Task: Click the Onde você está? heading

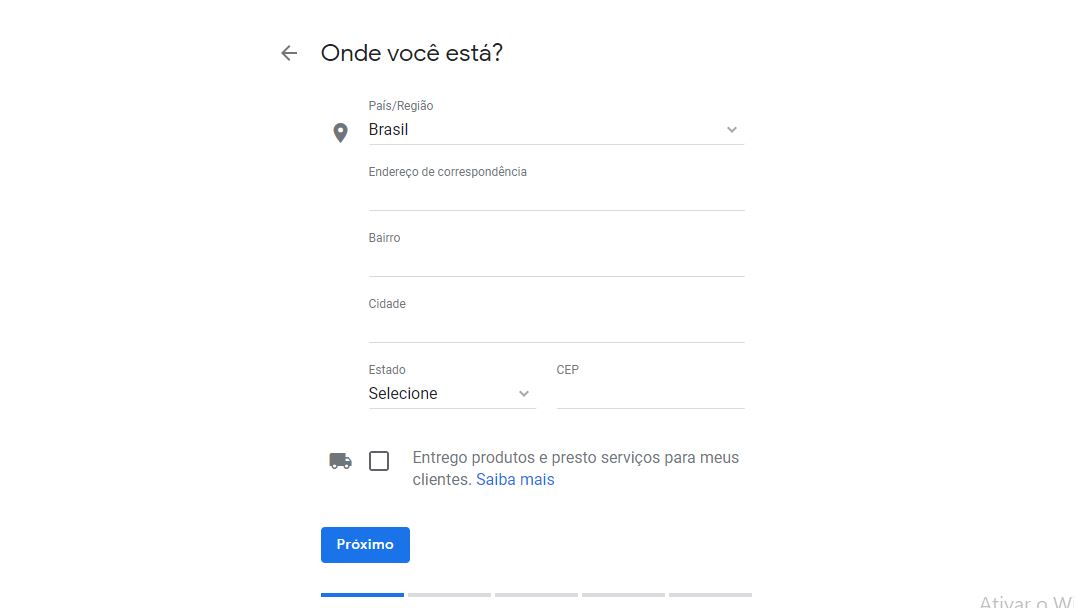Action: (411, 53)
